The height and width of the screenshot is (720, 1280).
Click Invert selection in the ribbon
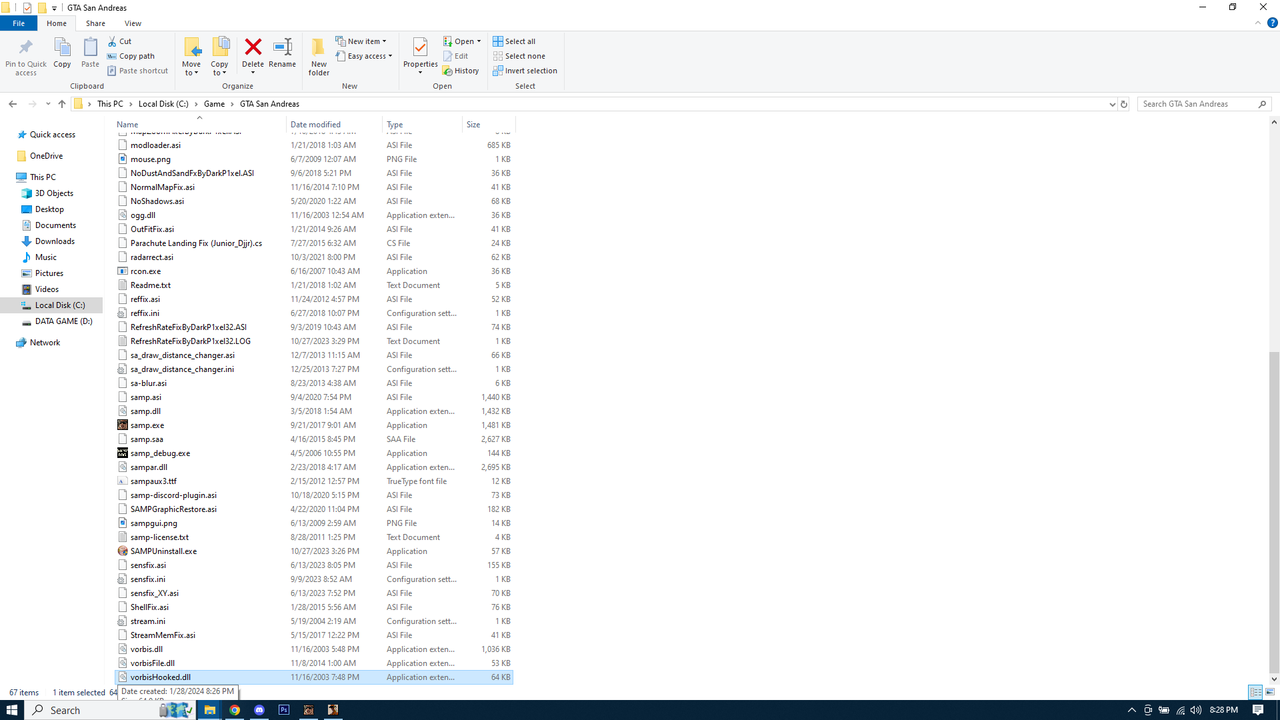coord(524,71)
